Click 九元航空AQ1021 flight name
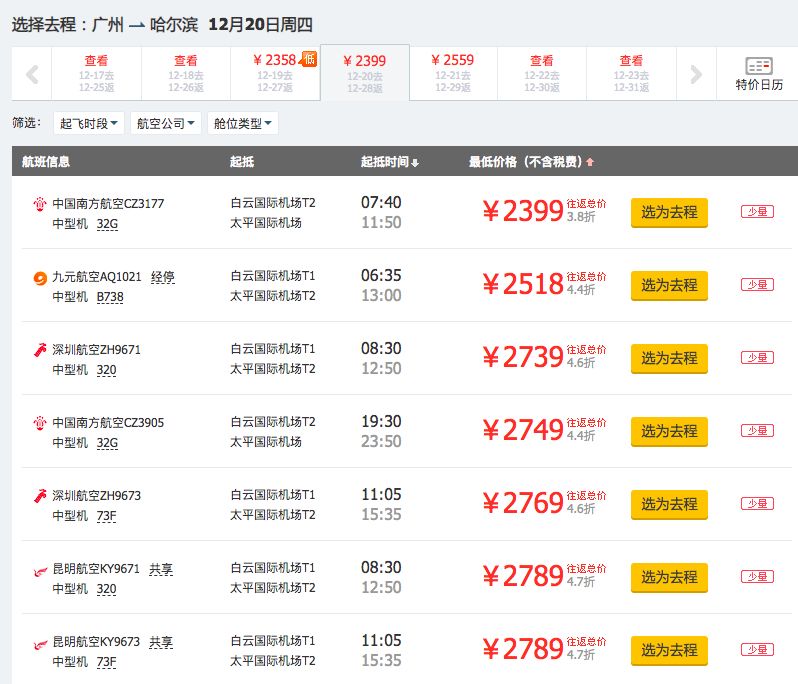This screenshot has width=798, height=684. [x=97, y=277]
